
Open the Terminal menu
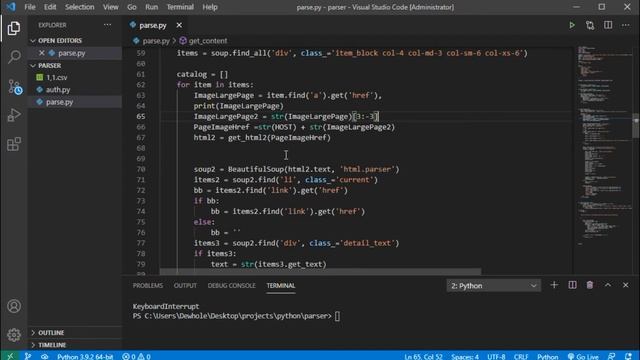(180, 7)
